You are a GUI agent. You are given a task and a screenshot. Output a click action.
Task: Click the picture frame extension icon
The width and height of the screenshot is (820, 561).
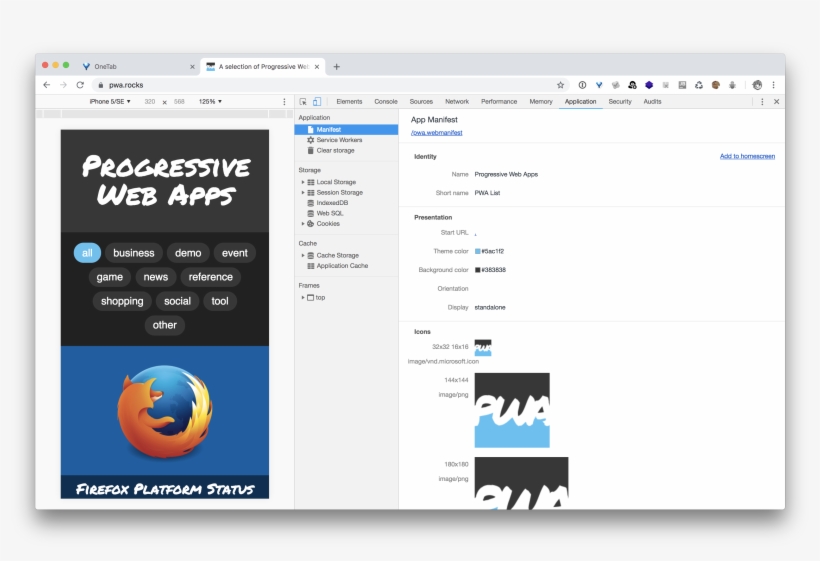click(x=682, y=85)
